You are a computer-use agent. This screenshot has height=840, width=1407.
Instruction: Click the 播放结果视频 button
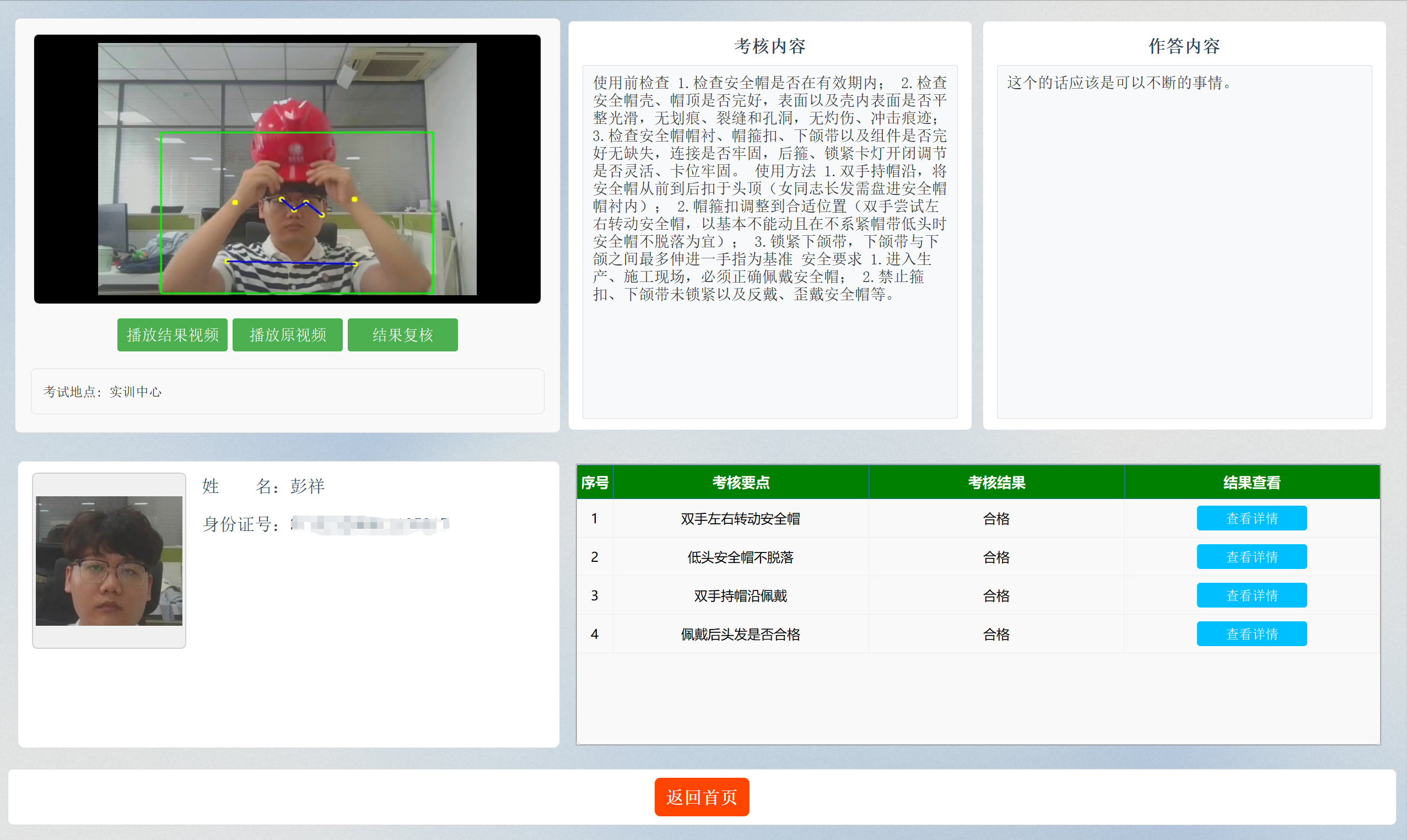coord(172,335)
